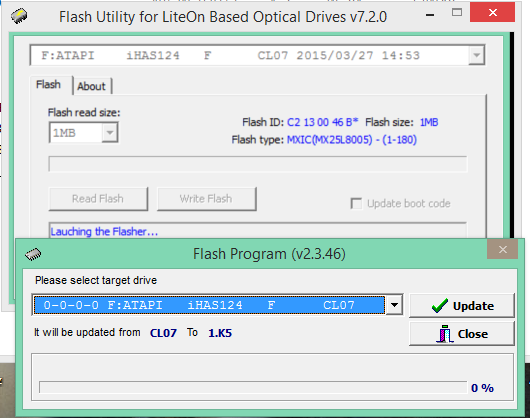530x418 pixels.
Task: Close the Flash Program dialog
Action: click(503, 249)
